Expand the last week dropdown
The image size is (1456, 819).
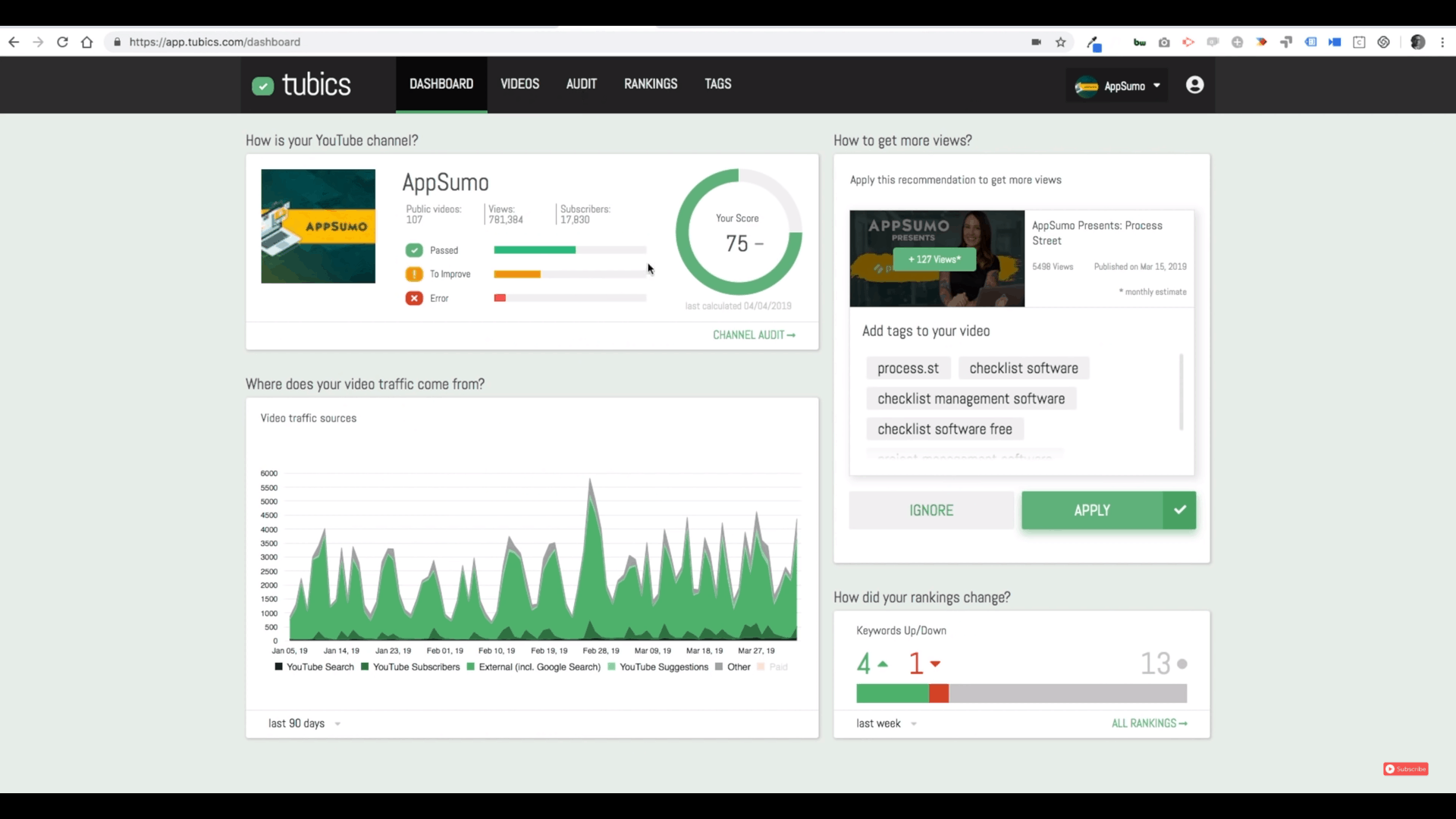point(886,723)
